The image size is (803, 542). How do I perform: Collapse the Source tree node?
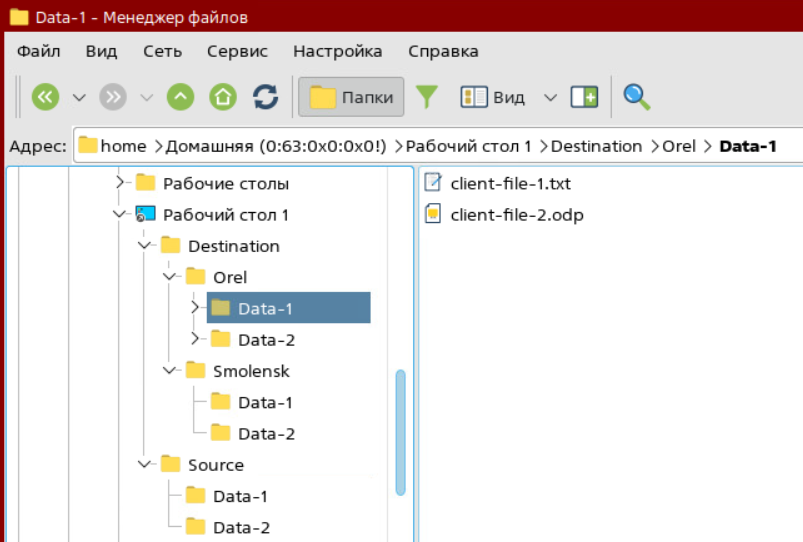pos(144,464)
